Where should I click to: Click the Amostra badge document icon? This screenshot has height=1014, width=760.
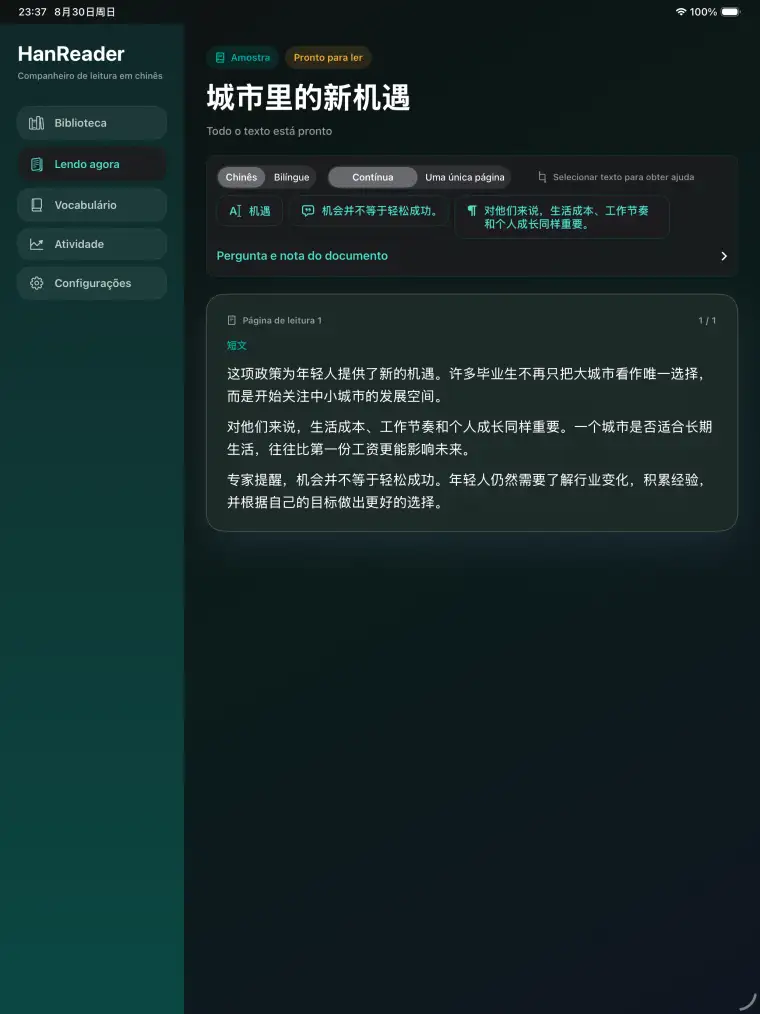tap(220, 58)
